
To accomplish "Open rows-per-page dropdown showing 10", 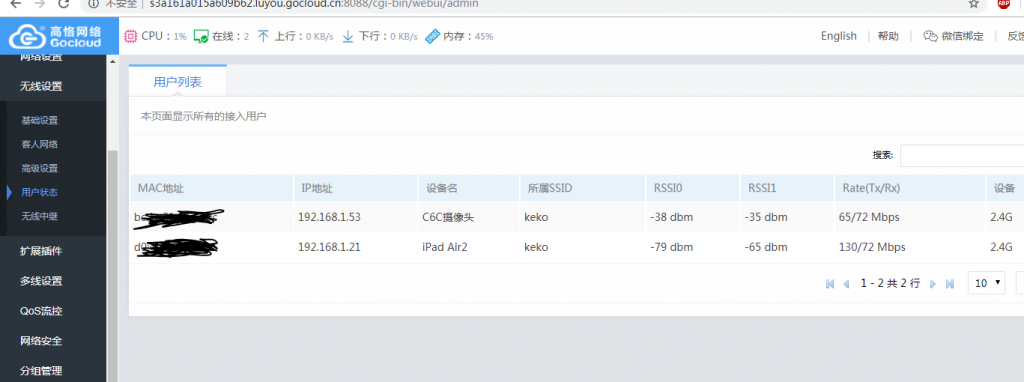I will [x=986, y=283].
